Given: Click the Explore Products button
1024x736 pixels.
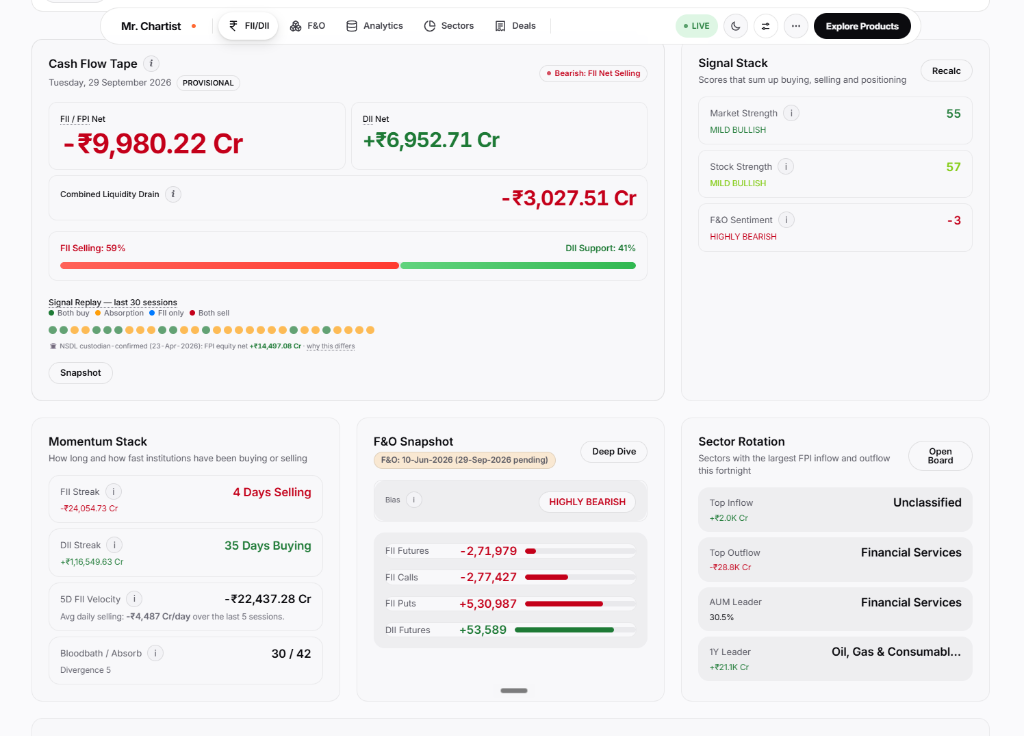Looking at the screenshot, I should (x=862, y=26).
